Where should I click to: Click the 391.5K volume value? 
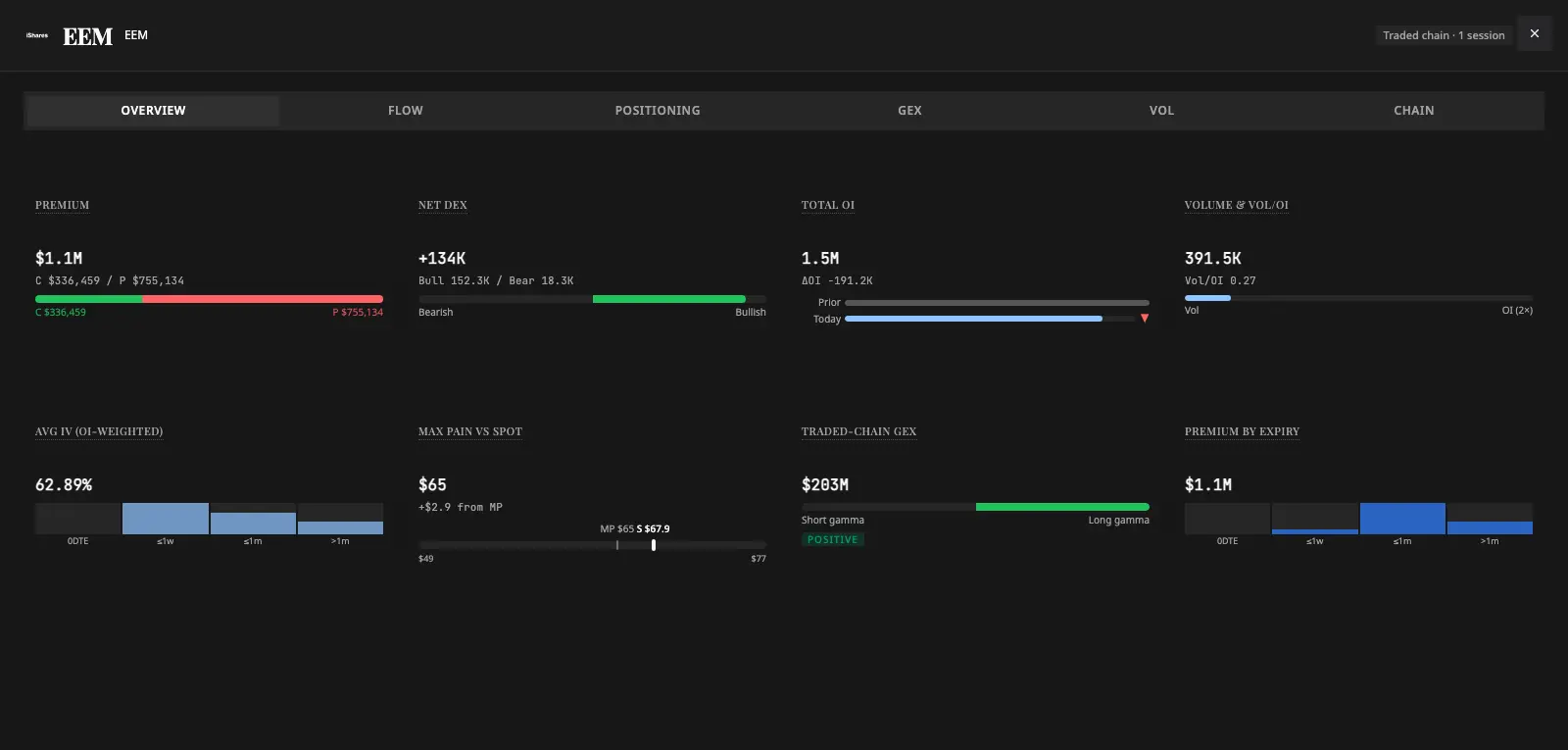[x=1213, y=259]
